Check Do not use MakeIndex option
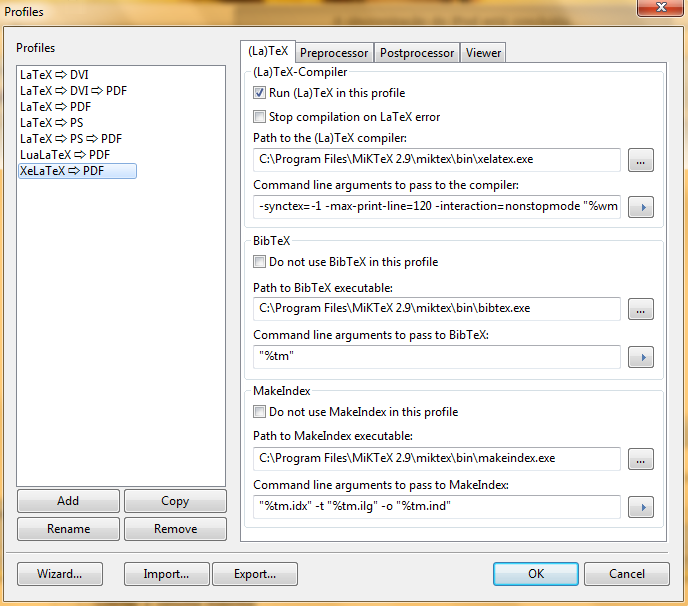Screen dimensions: 688x606 [x=260, y=412]
